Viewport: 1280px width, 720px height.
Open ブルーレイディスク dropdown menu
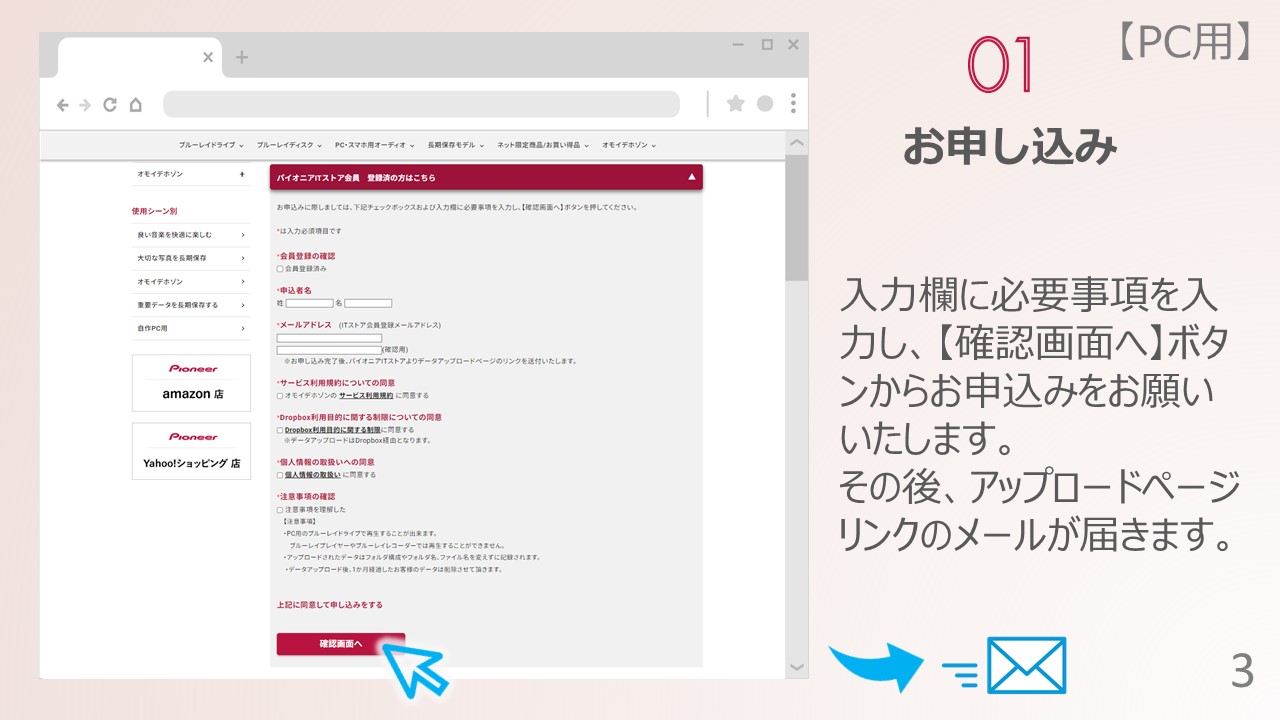289,145
